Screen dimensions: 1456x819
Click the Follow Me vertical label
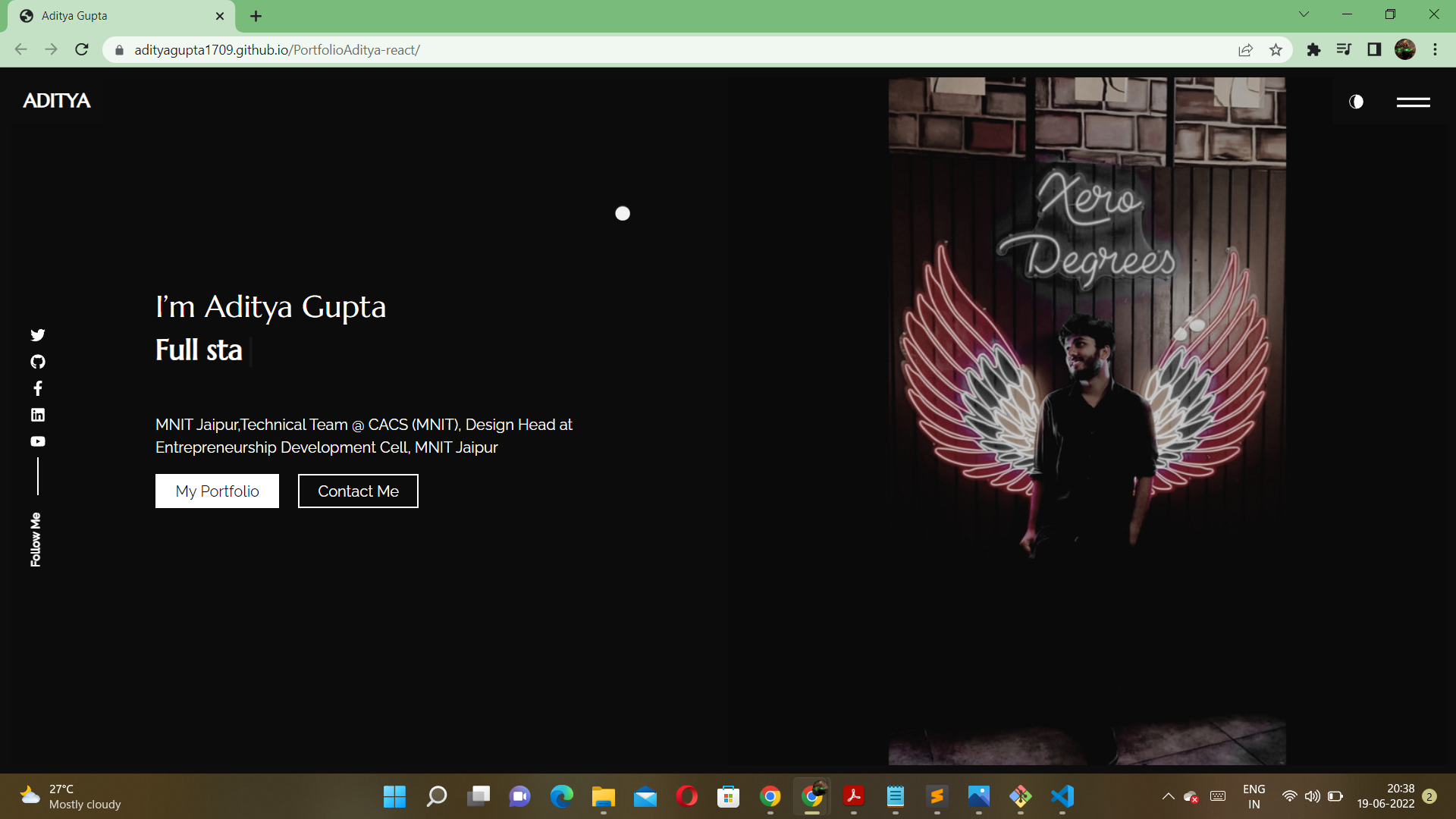click(36, 539)
